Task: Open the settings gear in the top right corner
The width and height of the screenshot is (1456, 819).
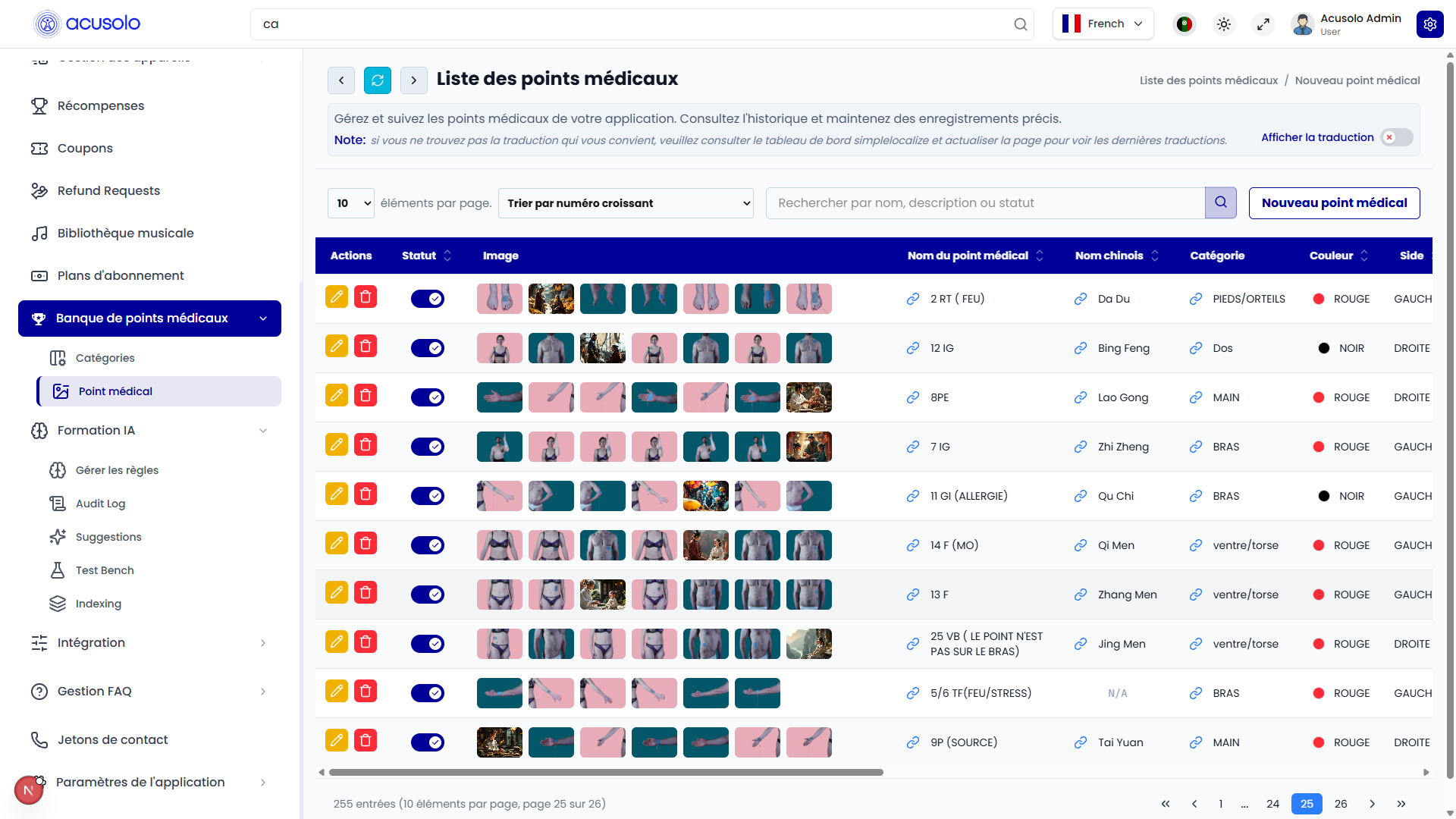Action: [x=1430, y=24]
